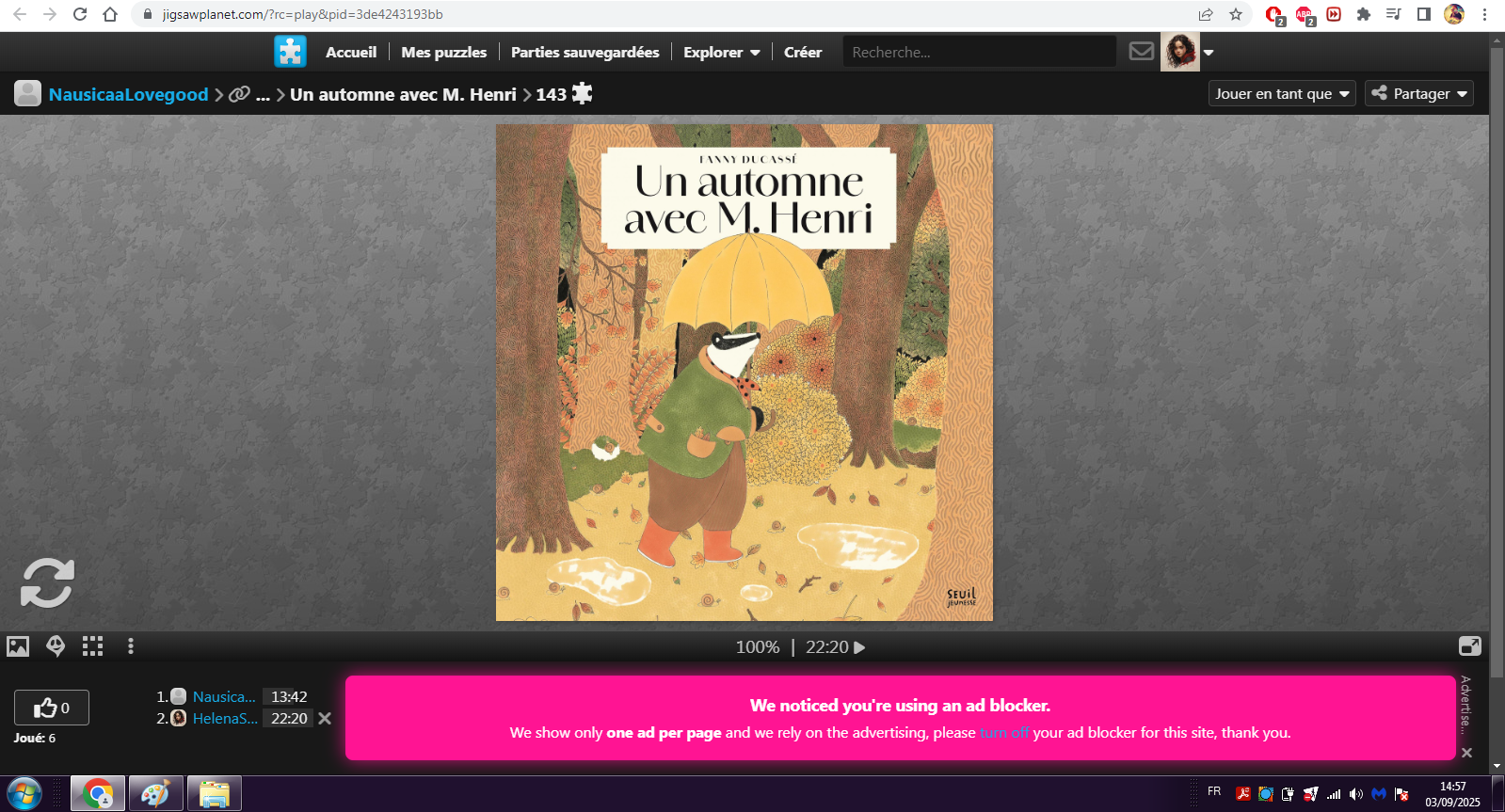1505x812 pixels.
Task: Open the messages envelope icon
Action: click(1141, 52)
